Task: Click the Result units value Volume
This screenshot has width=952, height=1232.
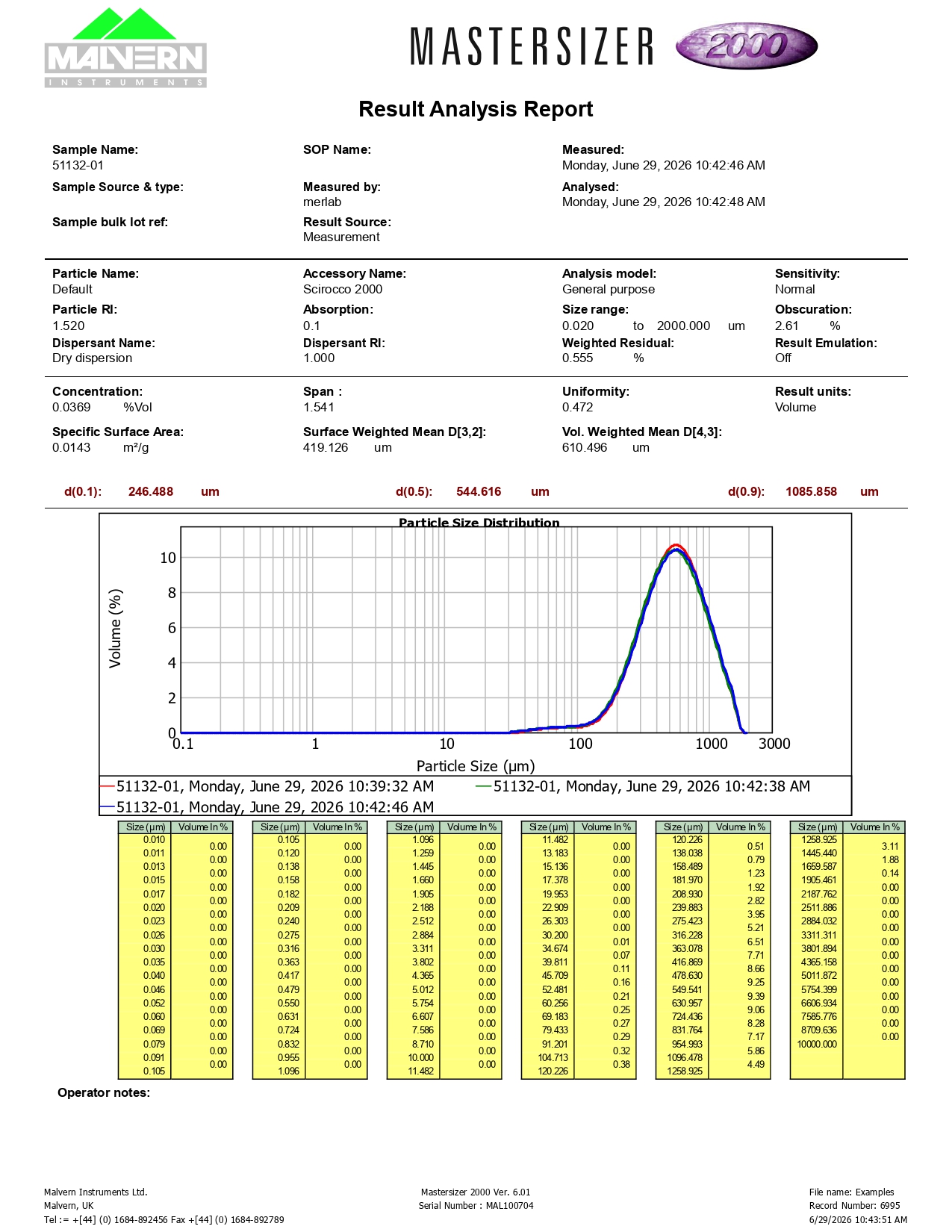Action: coord(795,407)
